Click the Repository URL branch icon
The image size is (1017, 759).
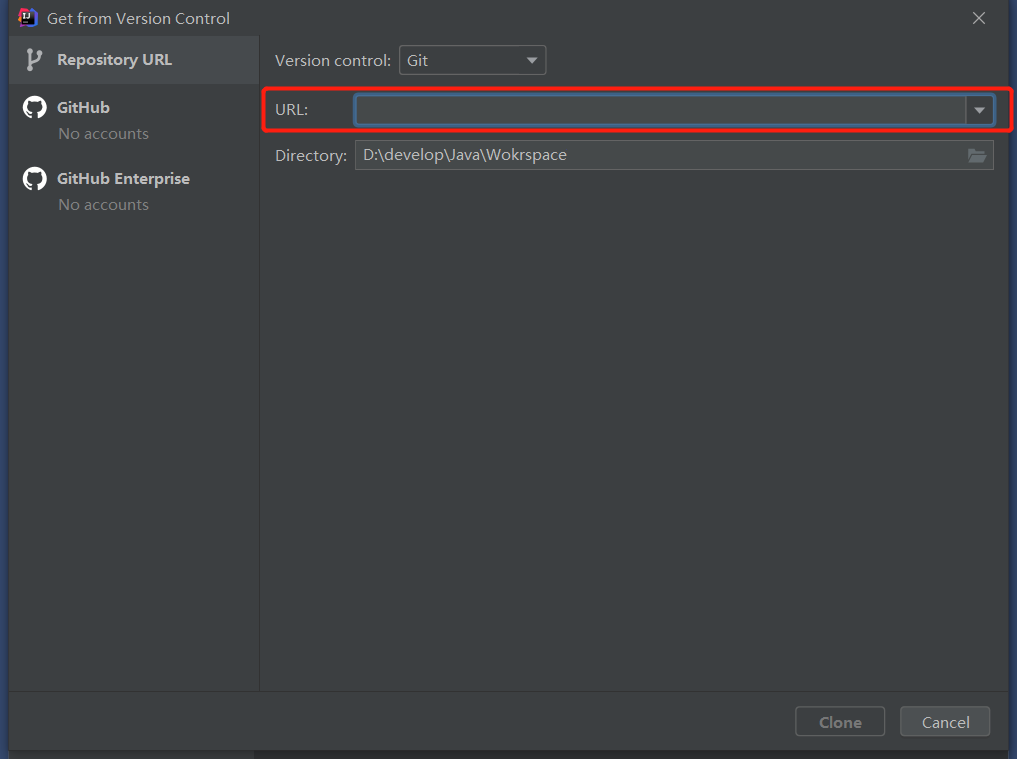[34, 60]
